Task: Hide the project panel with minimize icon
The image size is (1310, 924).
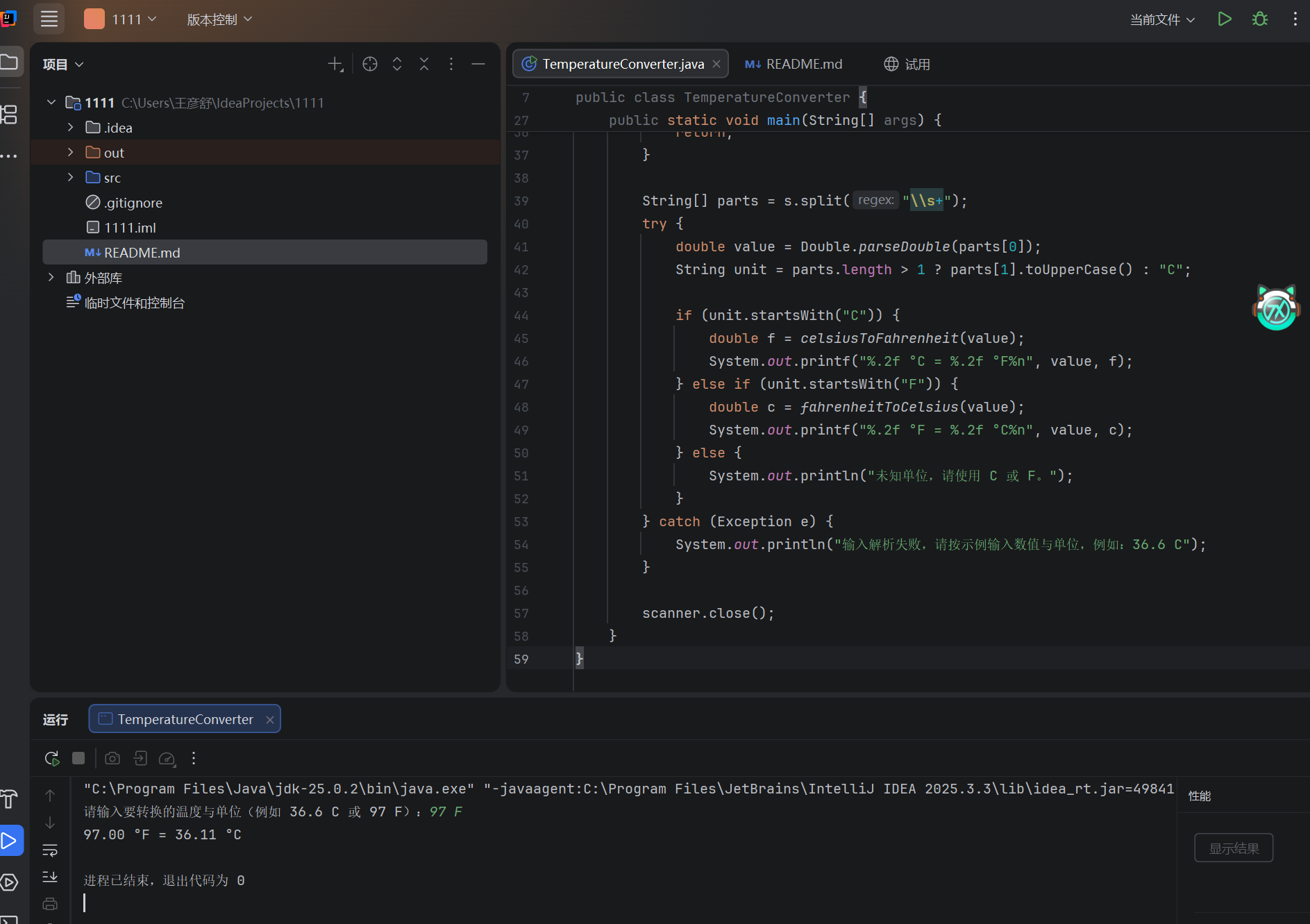Action: (478, 65)
